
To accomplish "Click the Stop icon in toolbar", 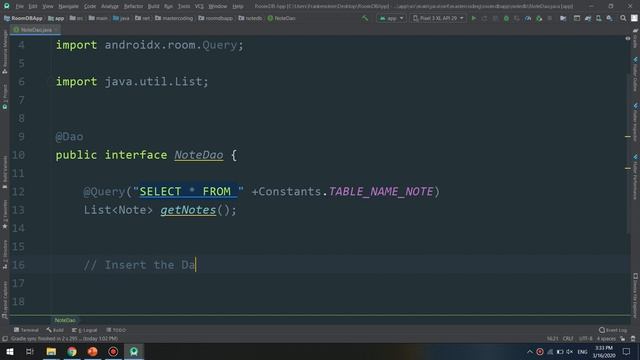I will tap(550, 18).
